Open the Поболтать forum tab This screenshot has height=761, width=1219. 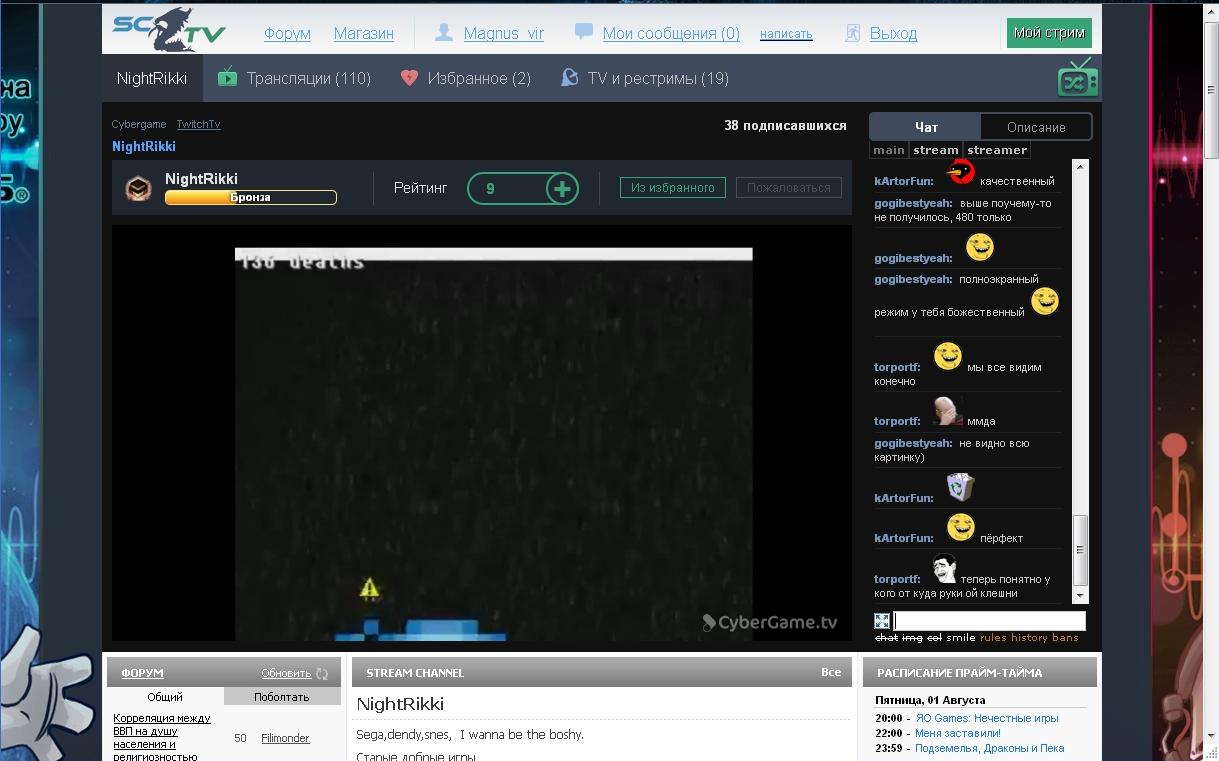(x=282, y=697)
